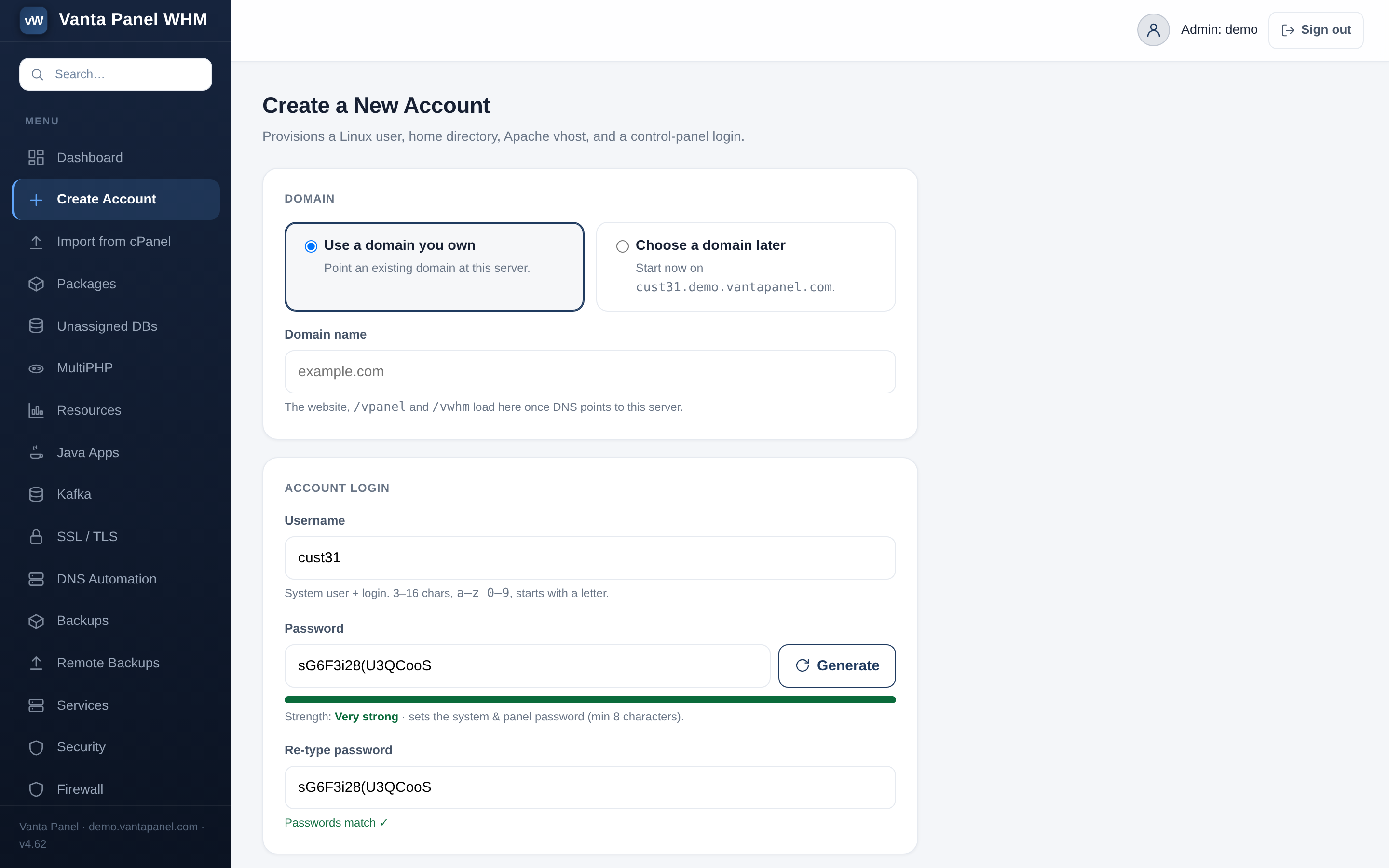This screenshot has width=1389, height=868.
Task: Click the password strength bar
Action: tap(590, 700)
